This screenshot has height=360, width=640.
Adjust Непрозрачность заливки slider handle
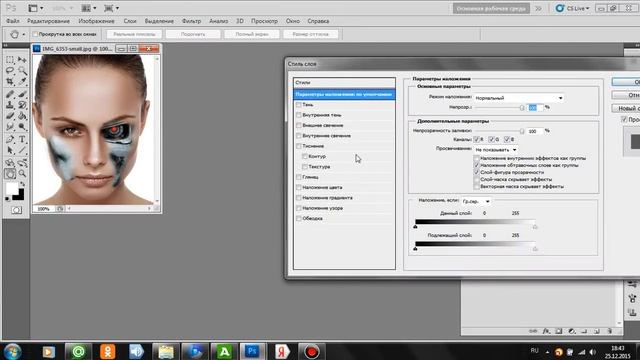tap(522, 131)
